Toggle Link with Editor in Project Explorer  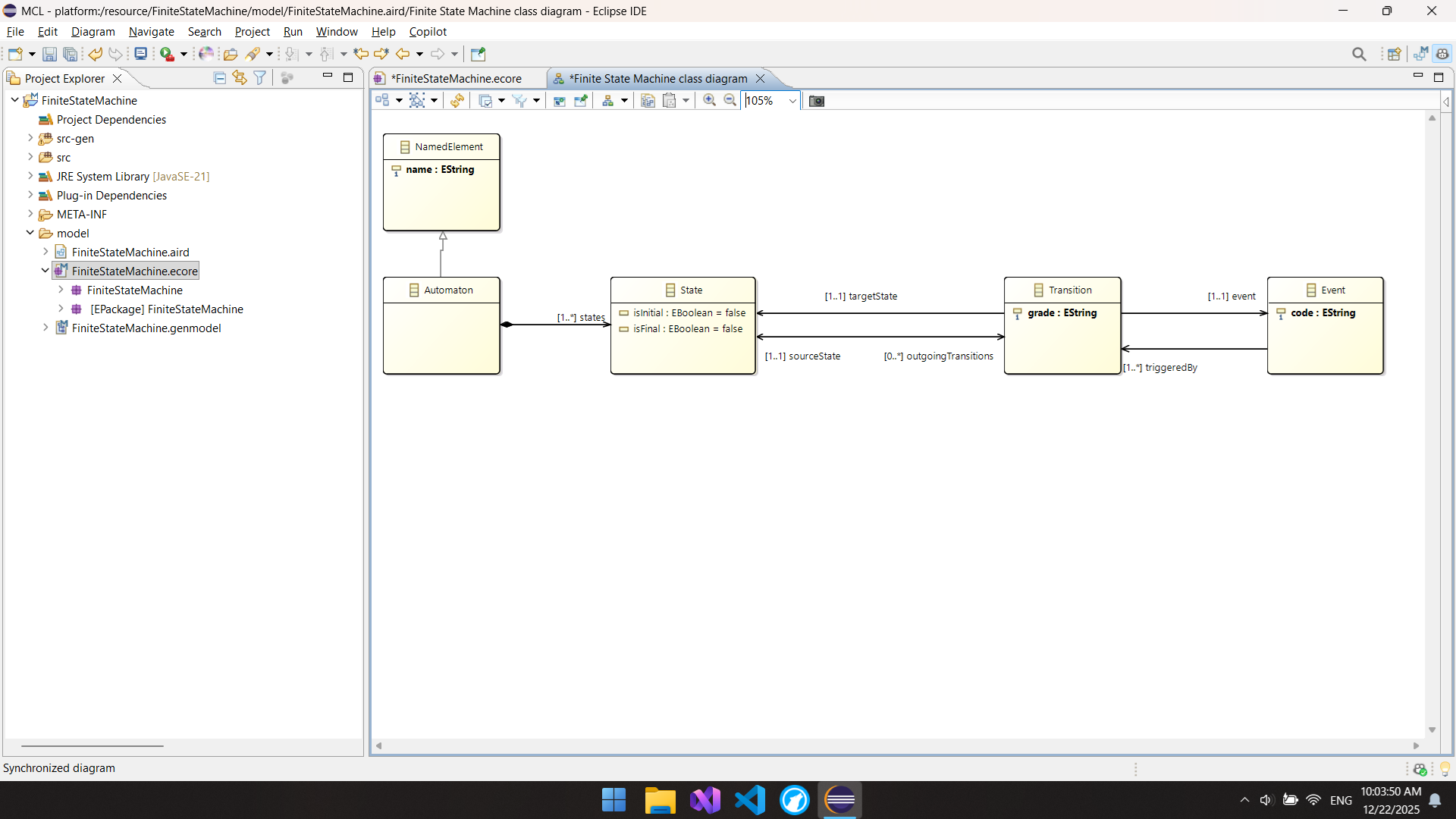coord(240,78)
